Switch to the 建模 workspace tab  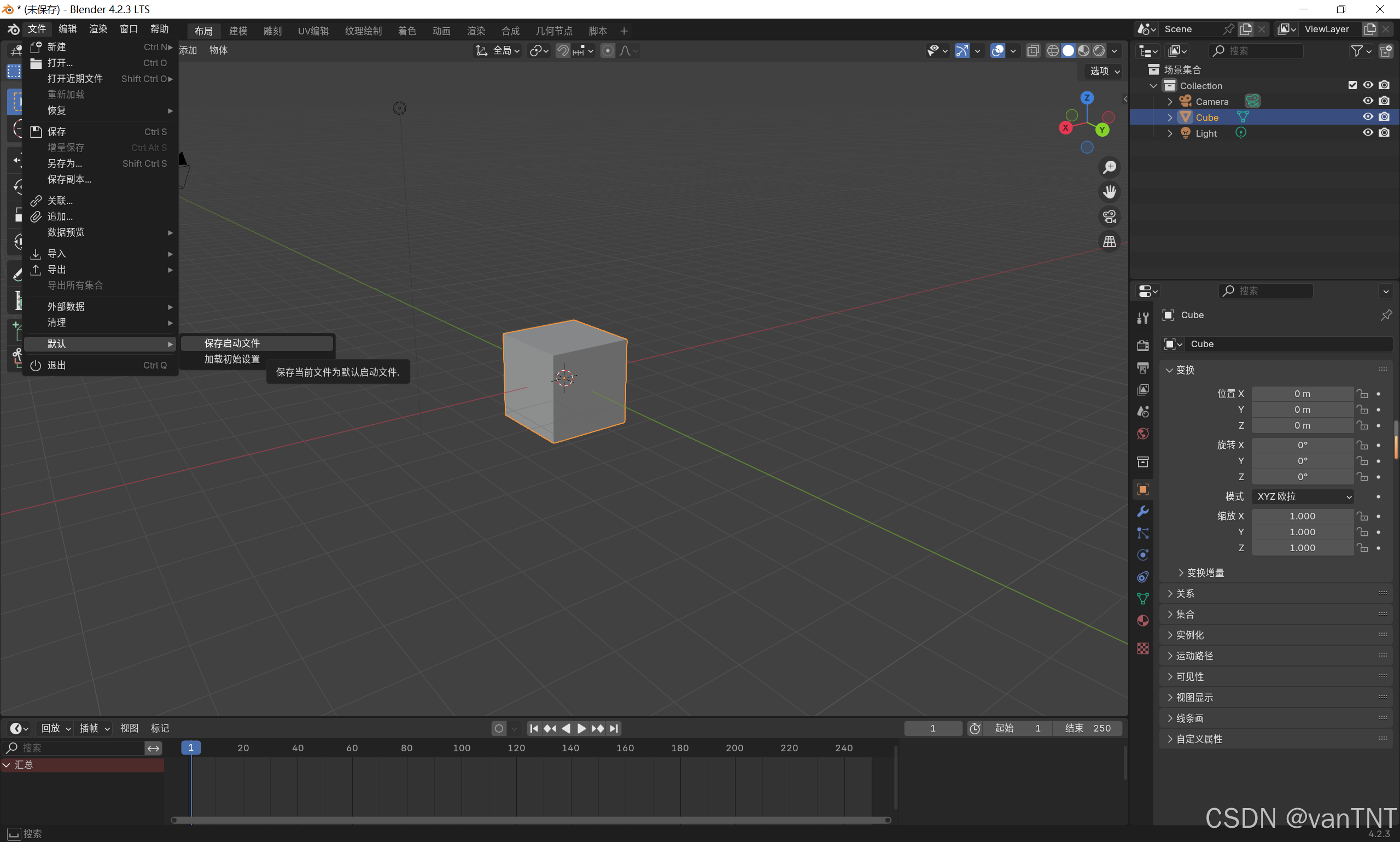(238, 31)
